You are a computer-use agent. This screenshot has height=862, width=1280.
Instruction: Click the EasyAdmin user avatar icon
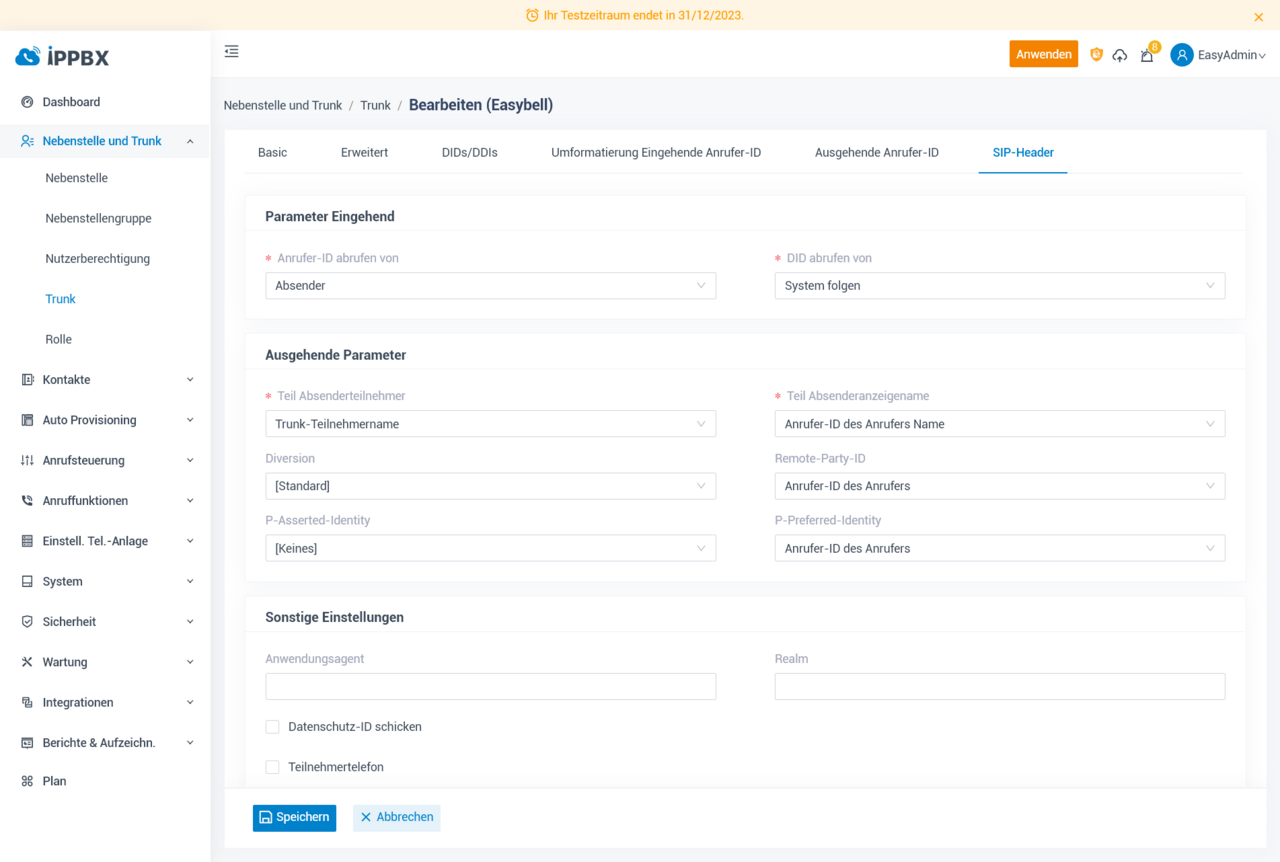point(1182,55)
